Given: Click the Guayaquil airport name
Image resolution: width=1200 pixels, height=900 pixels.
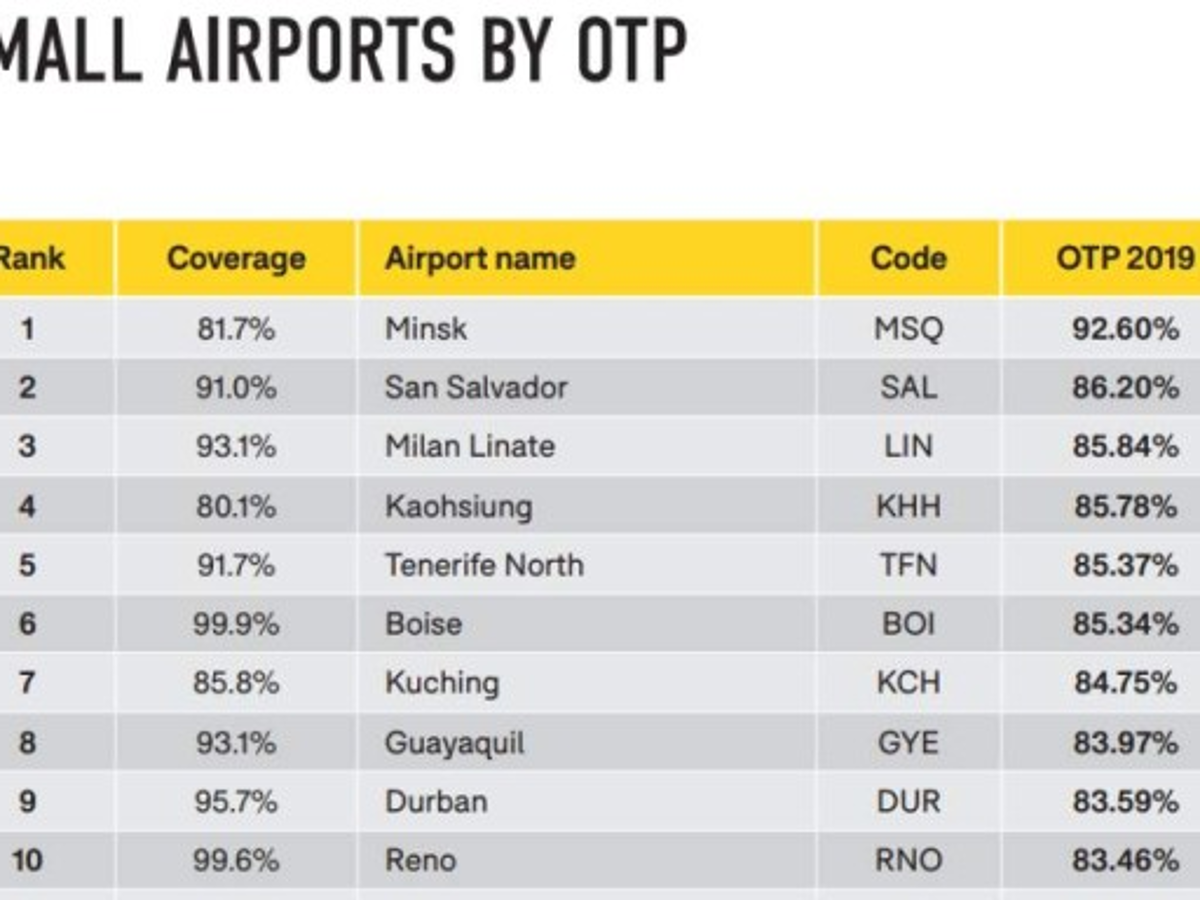Looking at the screenshot, I should pos(455,743).
